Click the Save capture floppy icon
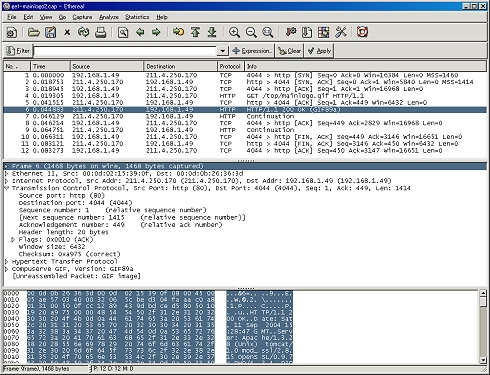The width and height of the screenshot is (490, 375). point(50,32)
